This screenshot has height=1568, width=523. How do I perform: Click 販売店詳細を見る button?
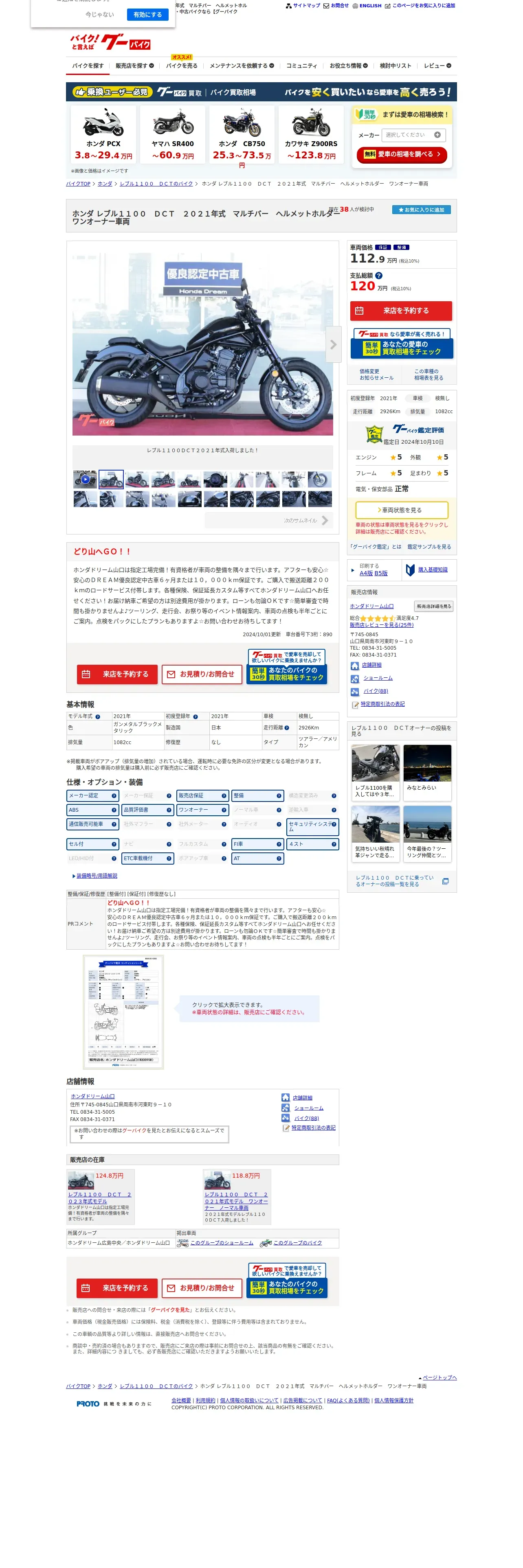pos(433,606)
